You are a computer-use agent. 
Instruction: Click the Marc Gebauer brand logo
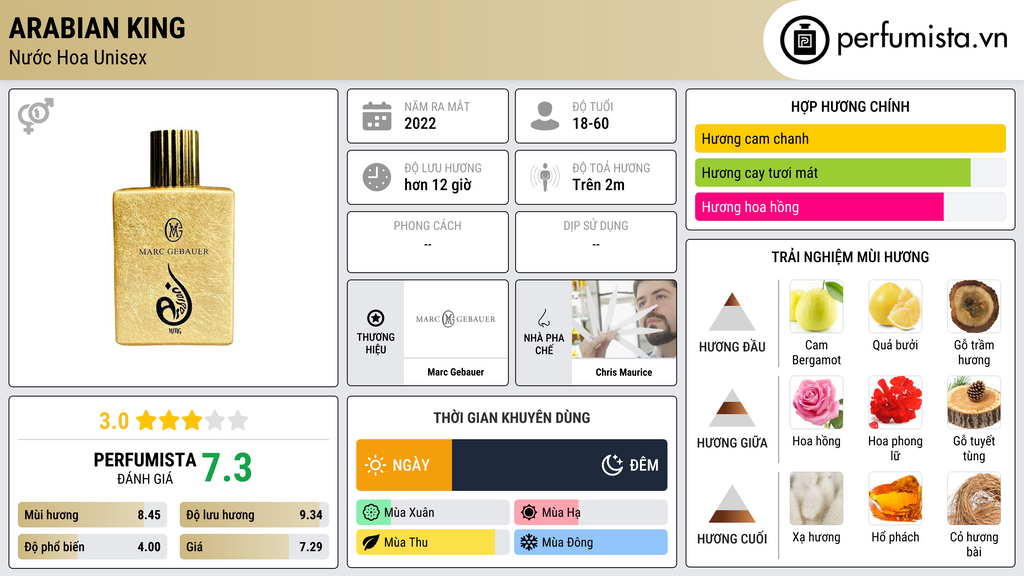[x=456, y=319]
